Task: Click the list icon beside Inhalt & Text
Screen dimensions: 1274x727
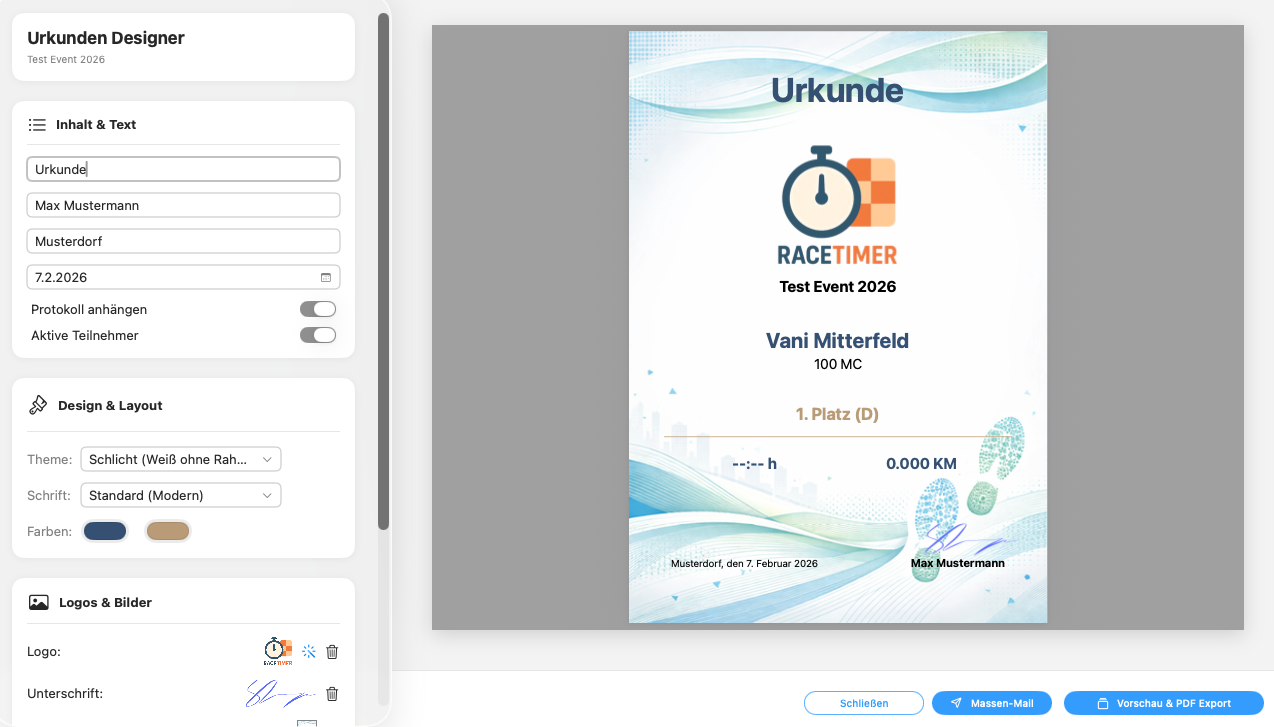Action: click(37, 125)
